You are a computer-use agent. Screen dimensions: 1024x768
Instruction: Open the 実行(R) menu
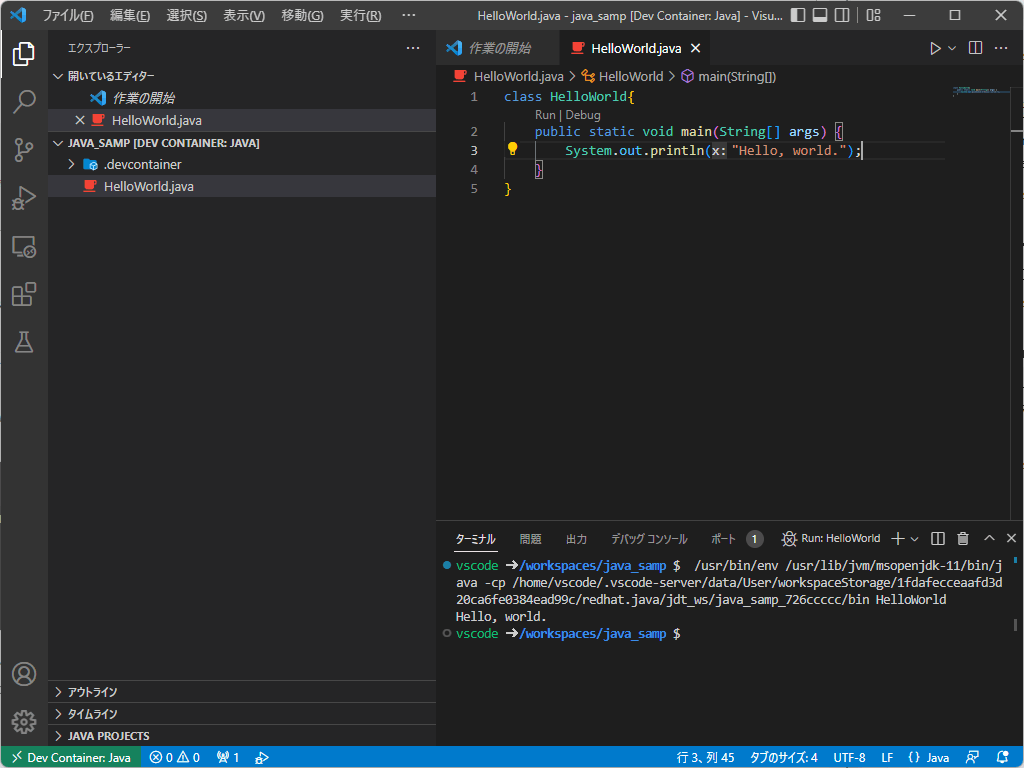(x=360, y=16)
